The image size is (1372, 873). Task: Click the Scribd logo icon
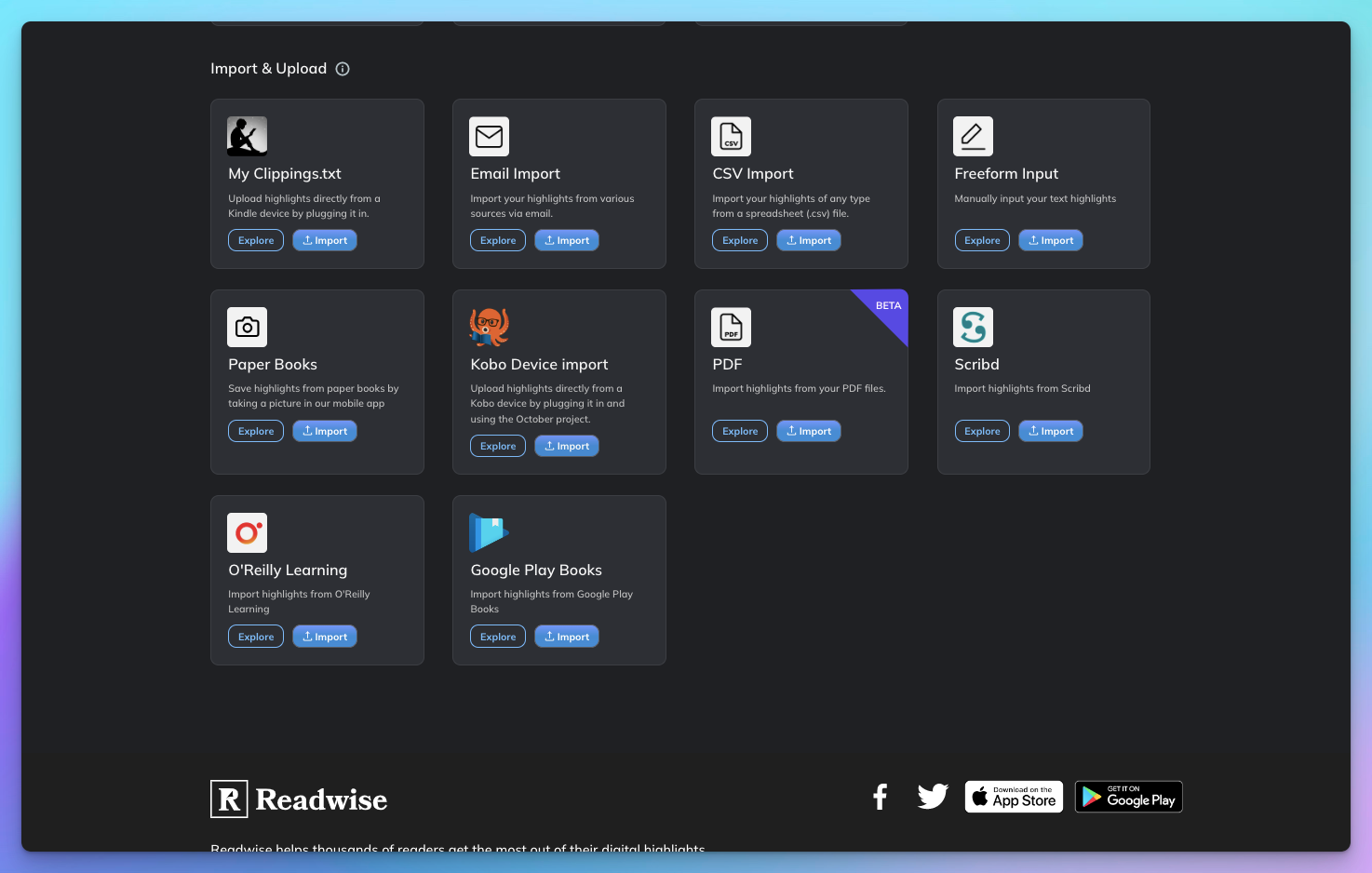tap(973, 327)
